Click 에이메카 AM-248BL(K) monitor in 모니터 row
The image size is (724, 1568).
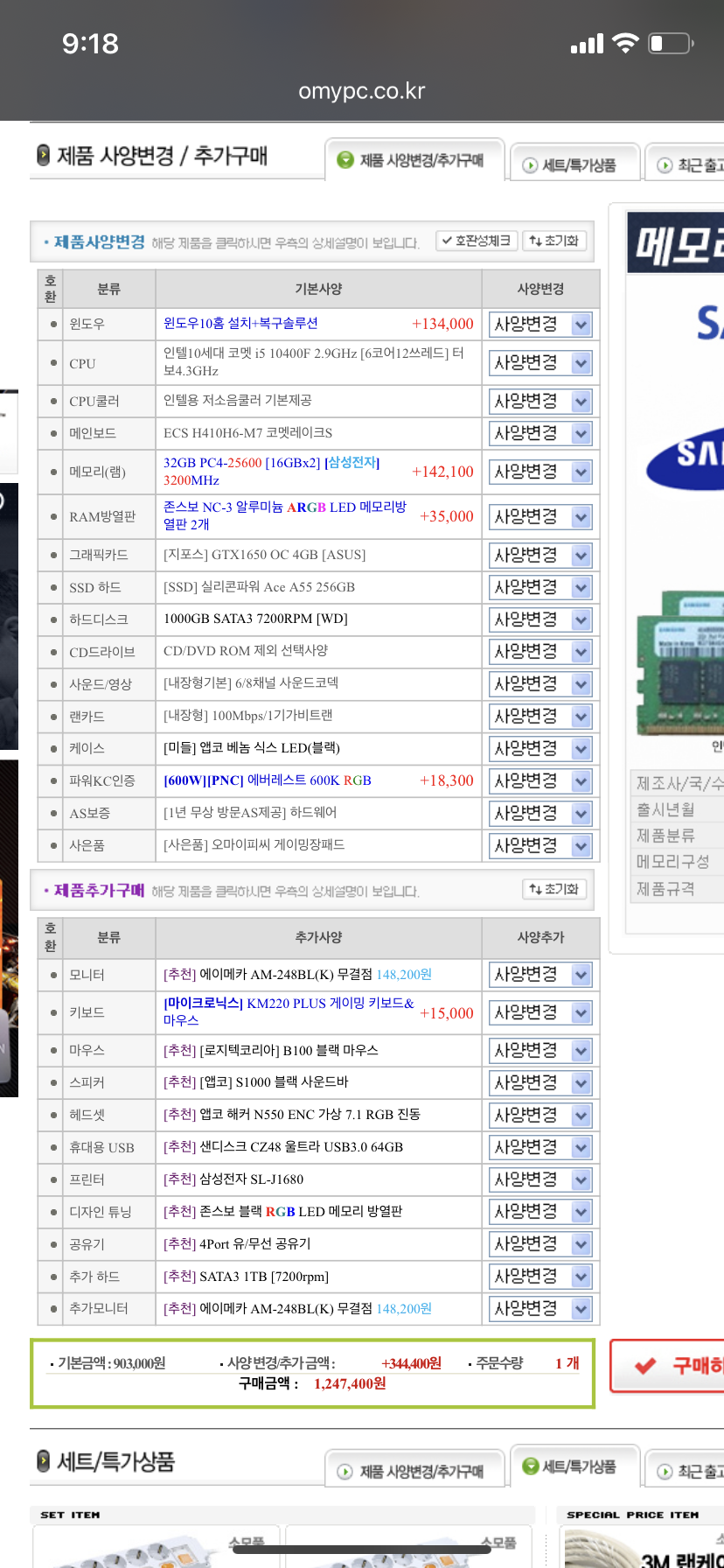coord(297,975)
